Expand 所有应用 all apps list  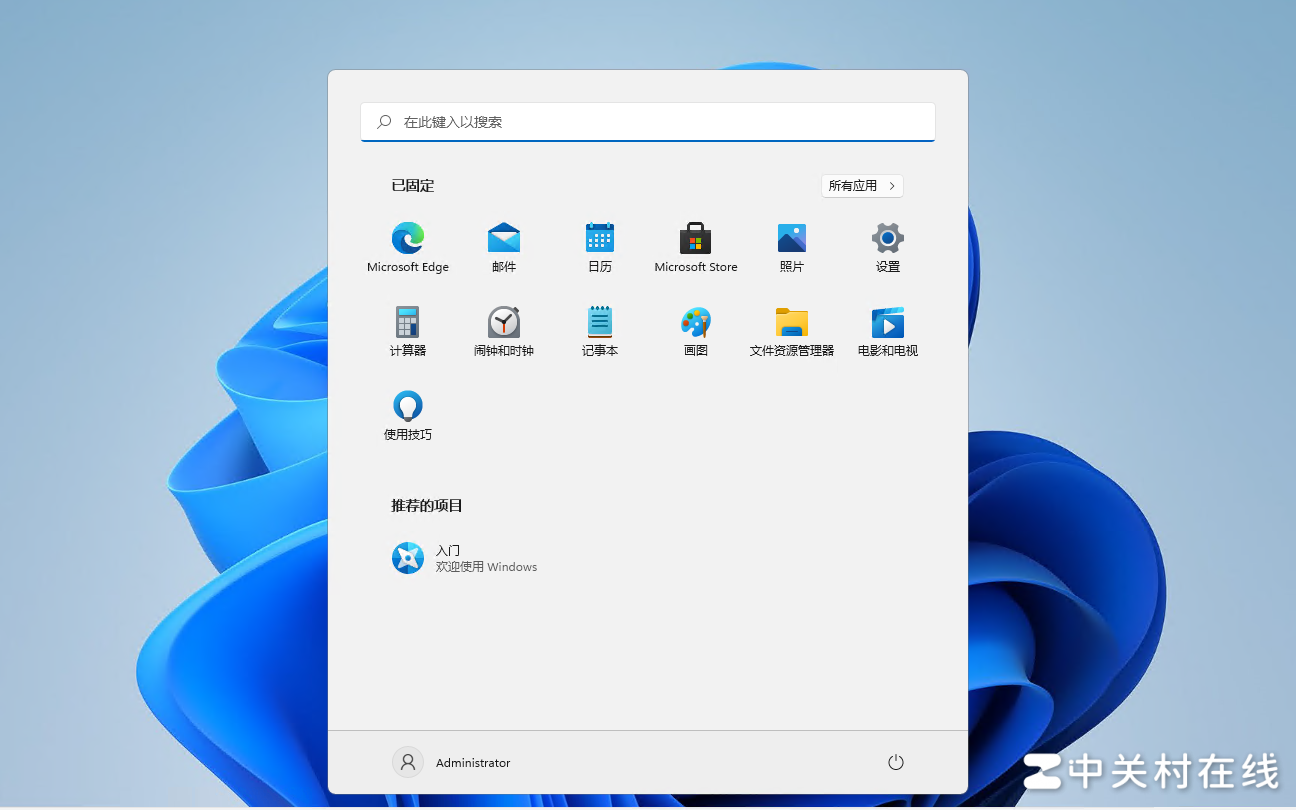point(862,186)
